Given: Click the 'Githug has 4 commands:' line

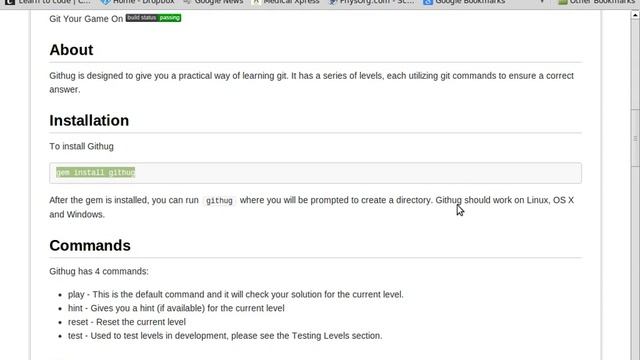Looking at the screenshot, I should point(99,271).
